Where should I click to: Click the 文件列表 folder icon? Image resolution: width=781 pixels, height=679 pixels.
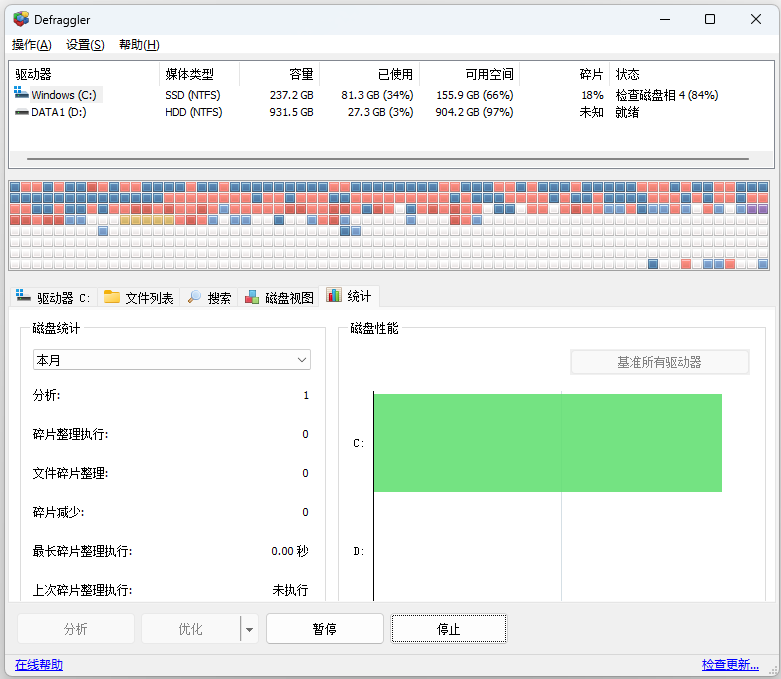tap(112, 297)
